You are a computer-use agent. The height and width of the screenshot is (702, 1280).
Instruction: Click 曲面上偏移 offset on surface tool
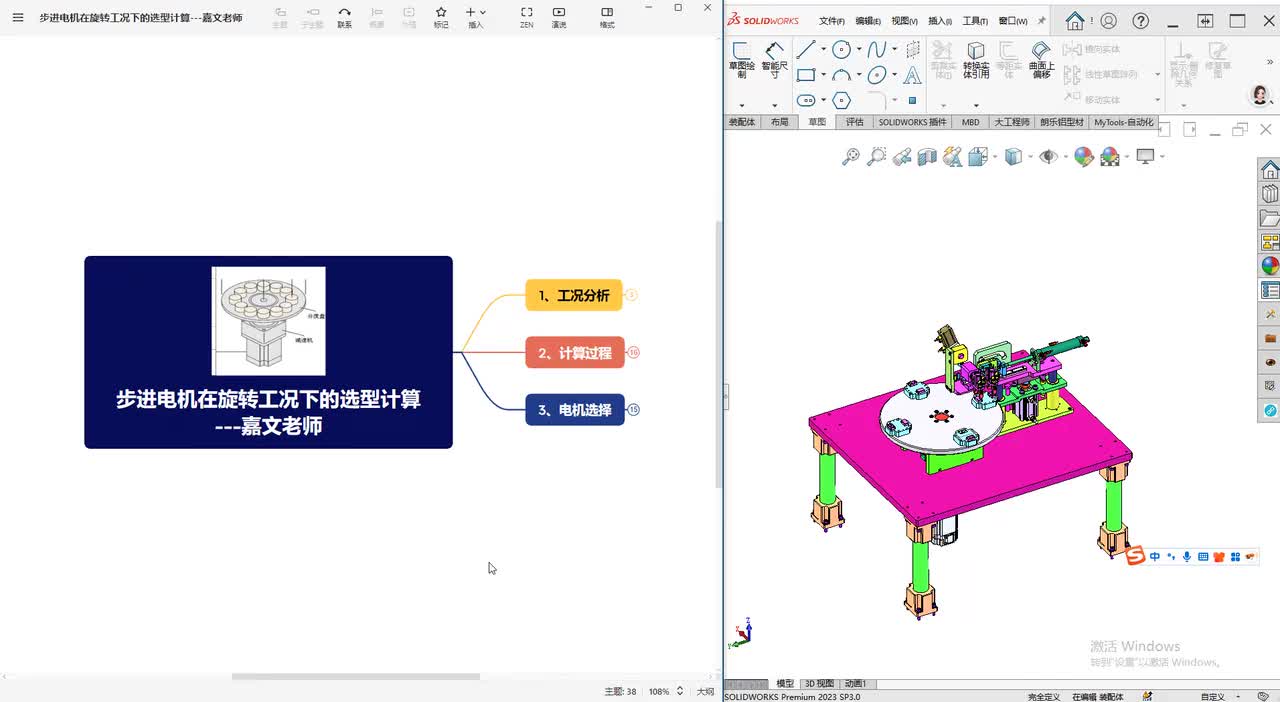coord(1041,60)
